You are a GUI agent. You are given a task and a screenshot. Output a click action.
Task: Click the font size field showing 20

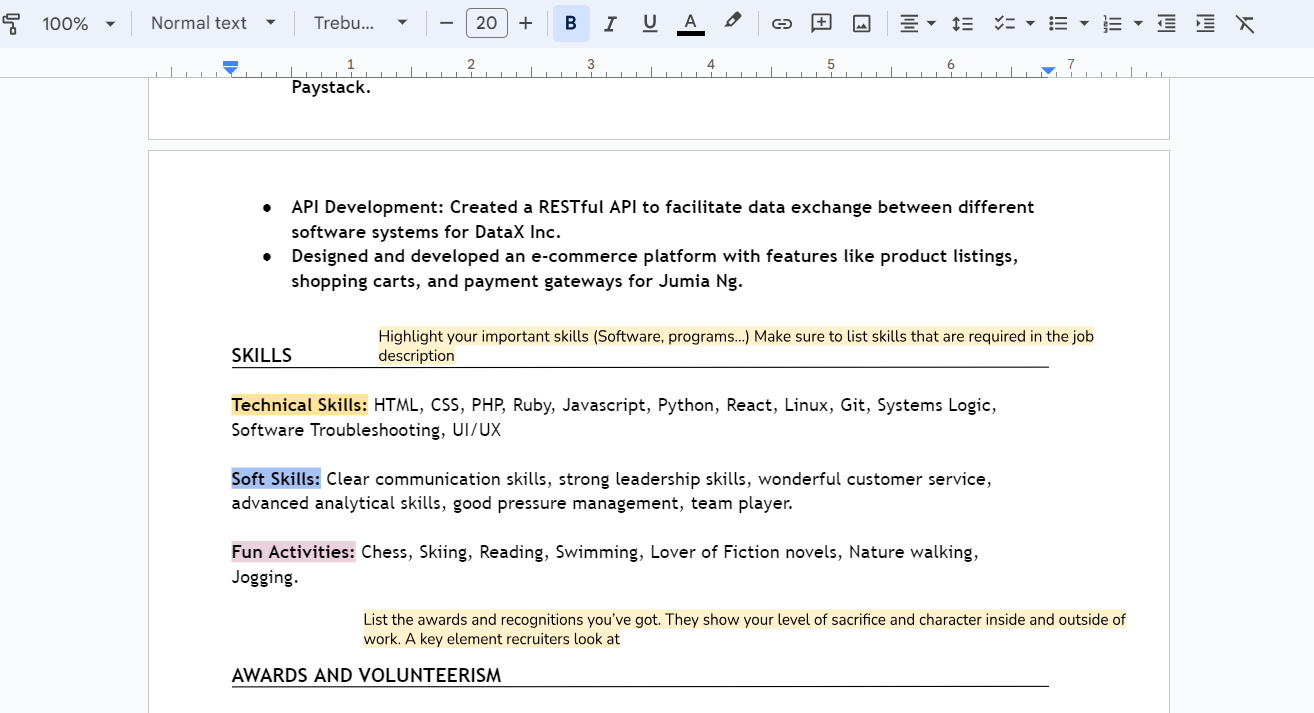(486, 23)
